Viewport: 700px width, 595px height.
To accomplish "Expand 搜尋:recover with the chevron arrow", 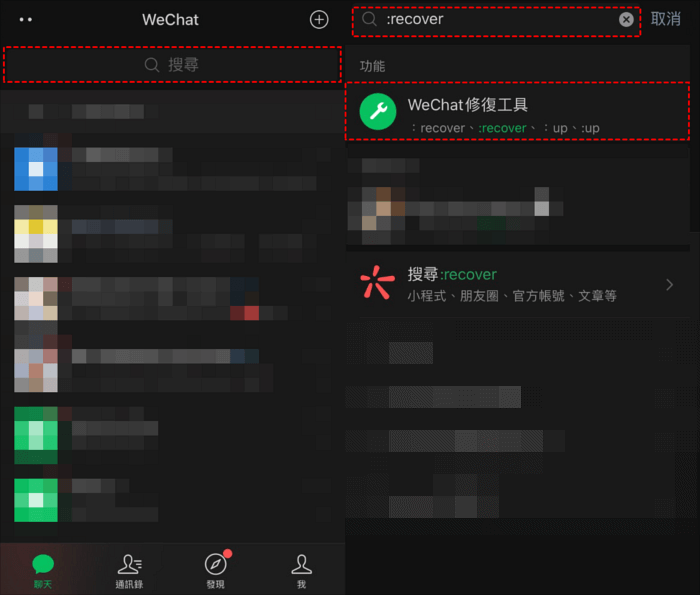I will coord(669,285).
